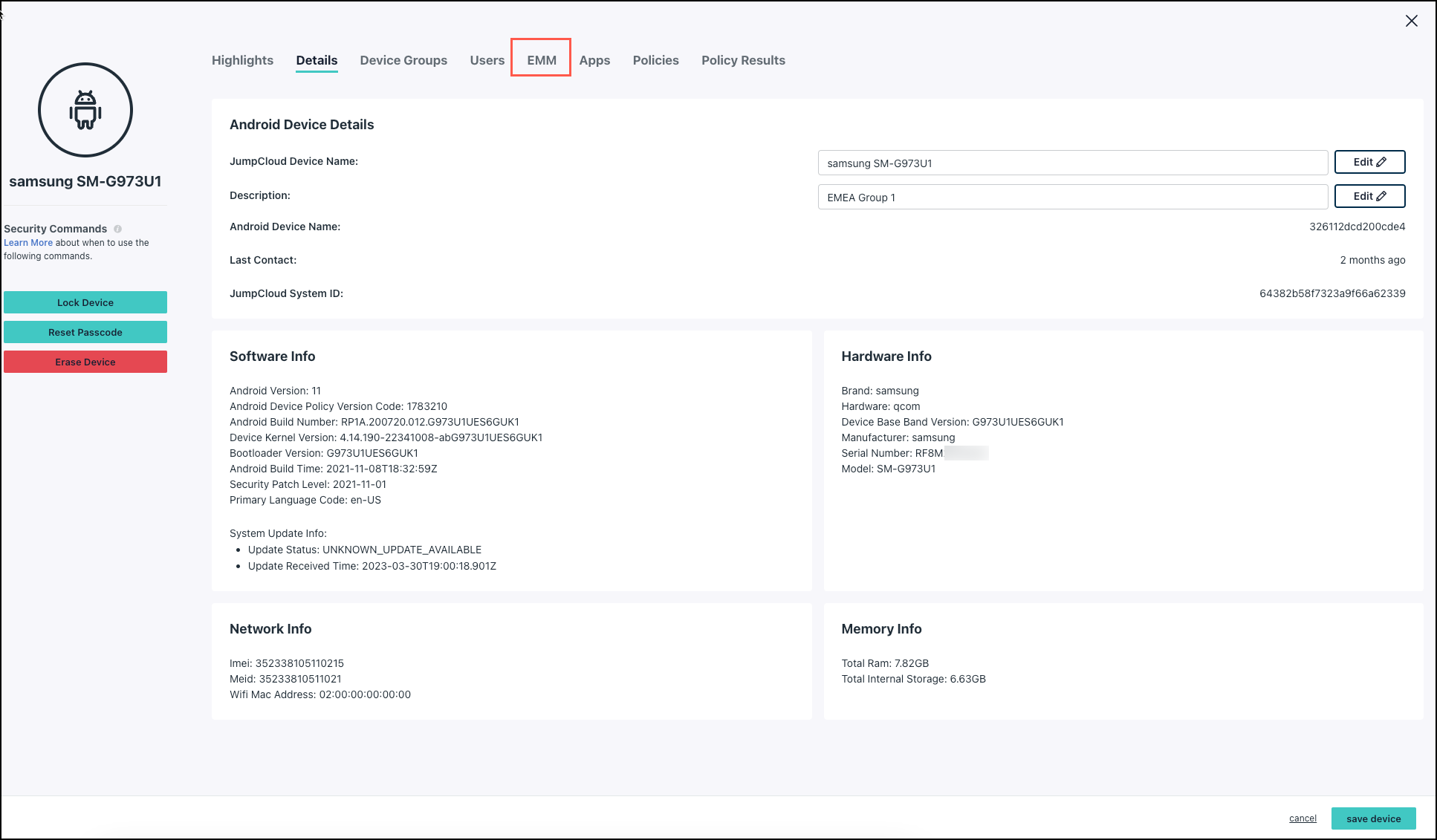Click the Android robot device icon
Image resolution: width=1437 pixels, height=840 pixels.
tap(85, 110)
